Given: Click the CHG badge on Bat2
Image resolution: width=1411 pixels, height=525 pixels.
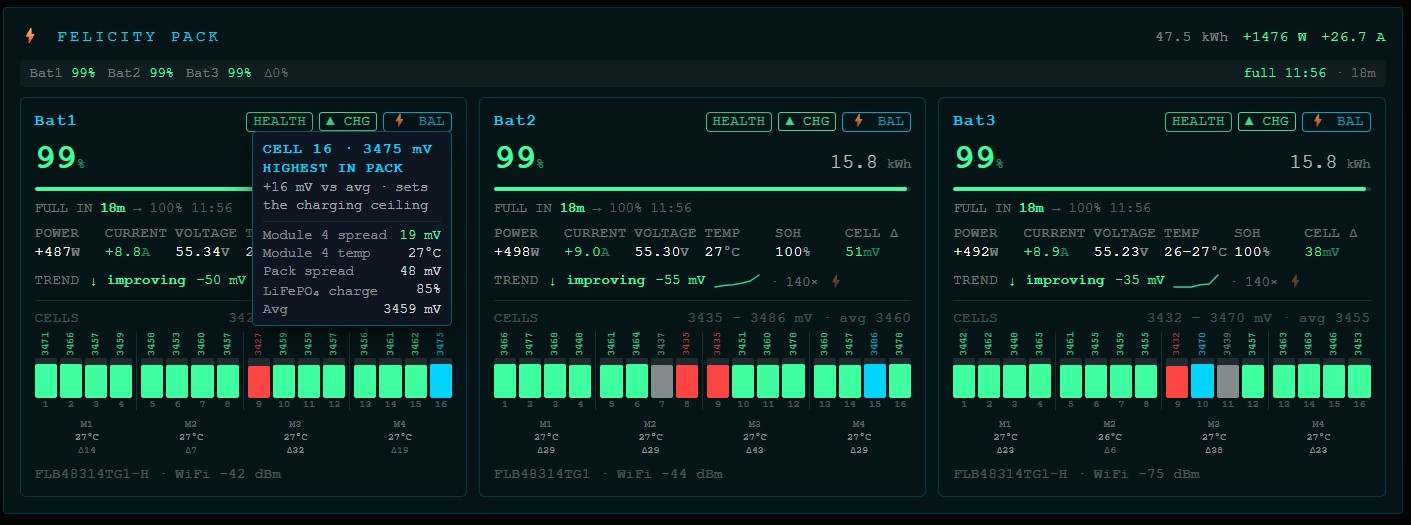Looking at the screenshot, I should point(807,122).
